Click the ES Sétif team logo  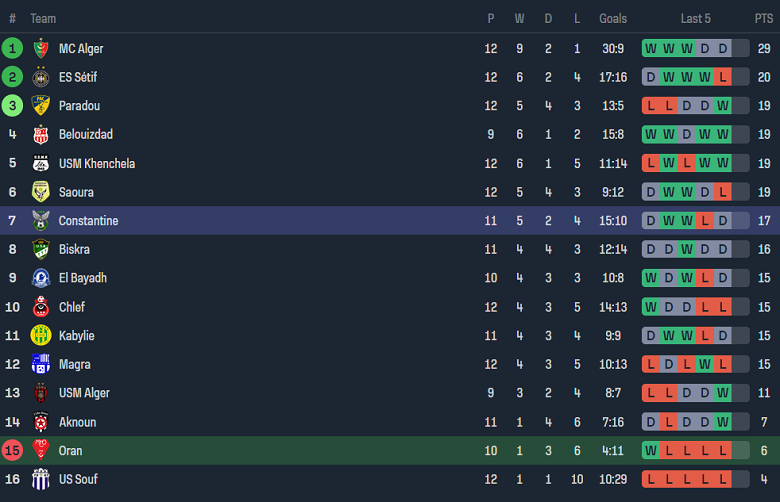tap(41, 77)
